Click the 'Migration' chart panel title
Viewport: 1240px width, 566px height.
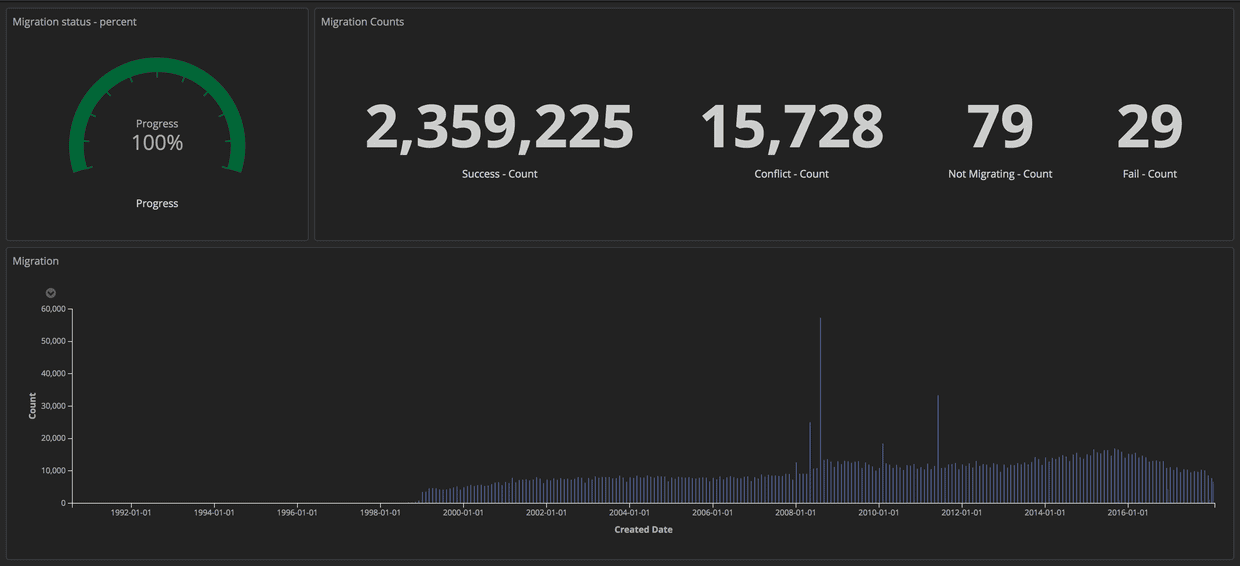[35, 261]
